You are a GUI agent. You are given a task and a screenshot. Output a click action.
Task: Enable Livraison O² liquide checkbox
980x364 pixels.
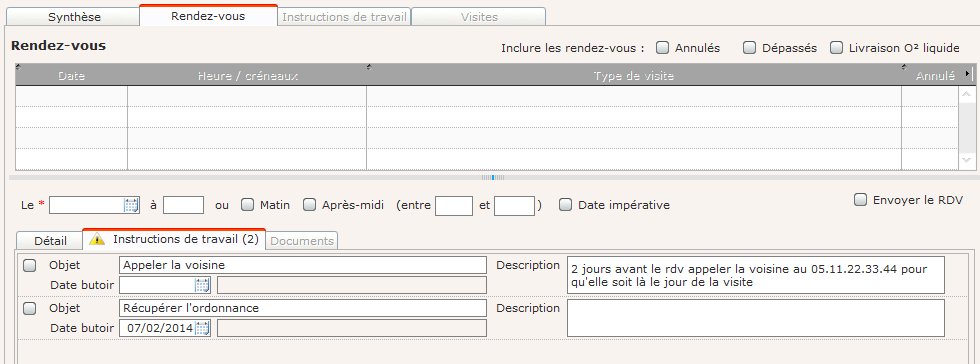(x=836, y=48)
